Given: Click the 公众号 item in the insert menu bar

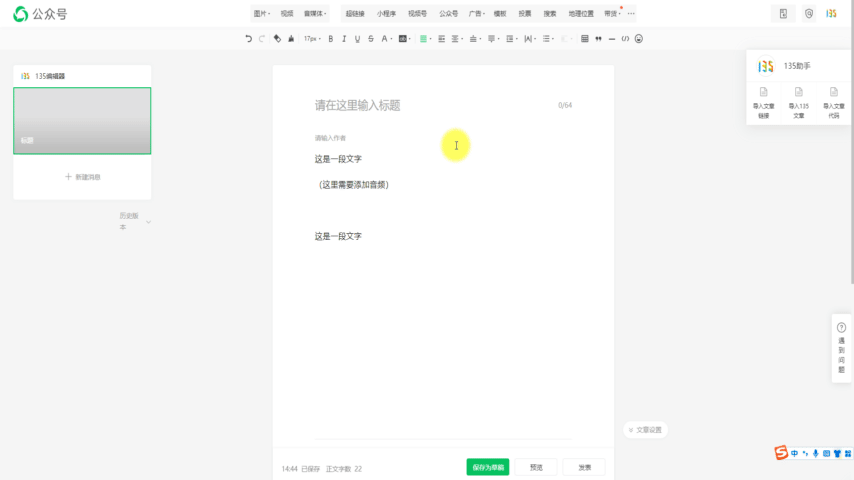Looking at the screenshot, I should [x=449, y=14].
